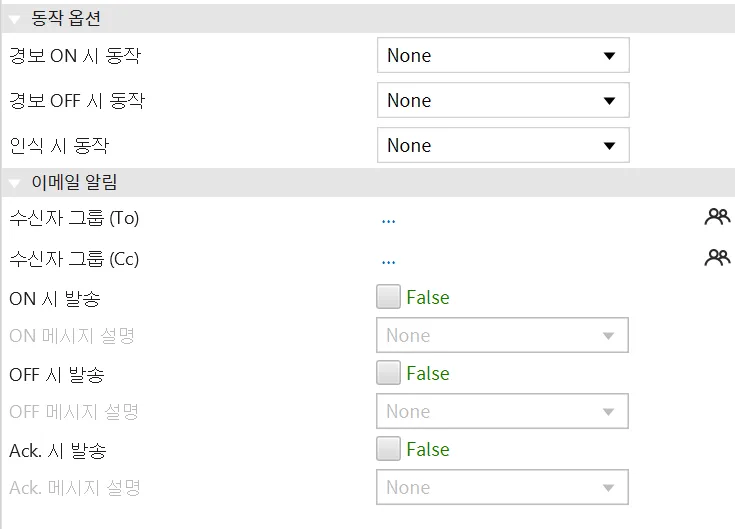The width and height of the screenshot is (735, 529).
Task: Enable the ON 시 발송 checkbox
Action: 388,297
